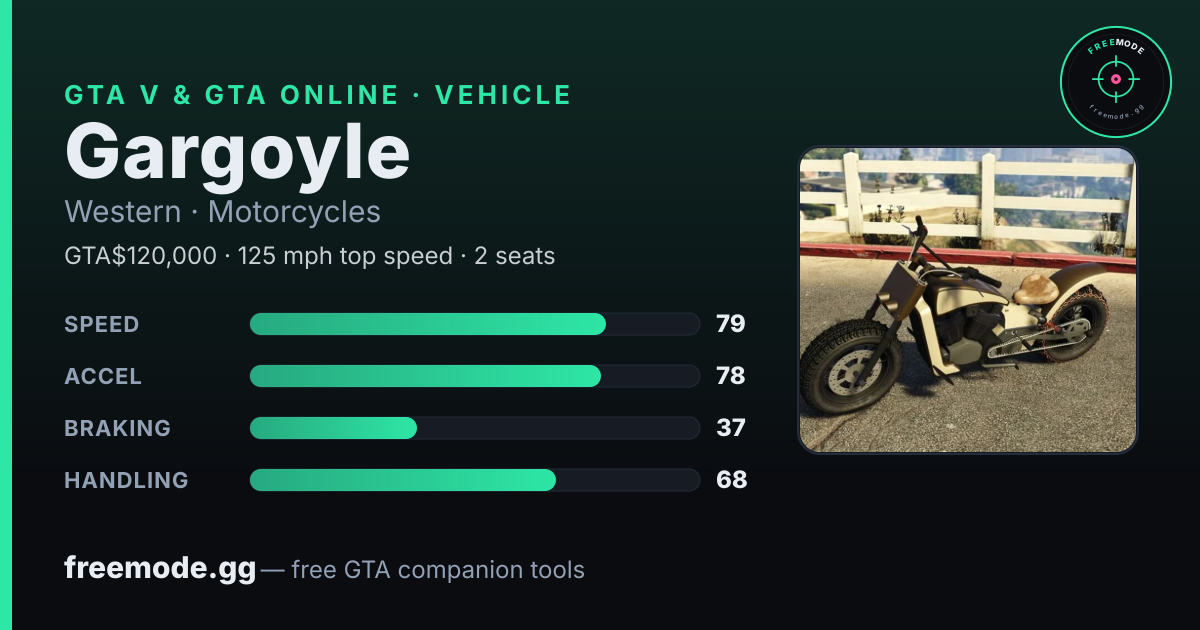
Task: Select the Gargoyle vehicle title
Action: pos(237,154)
